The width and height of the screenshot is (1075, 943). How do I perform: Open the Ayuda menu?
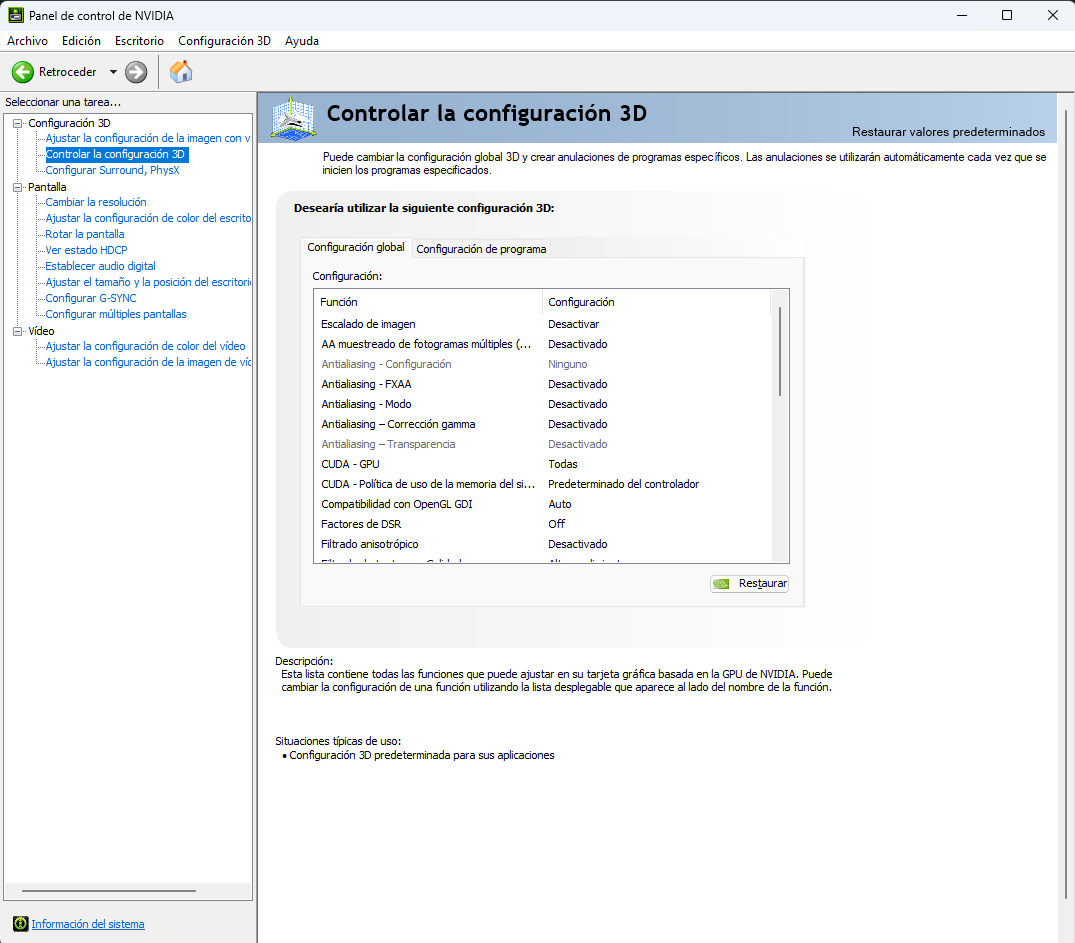(x=302, y=41)
